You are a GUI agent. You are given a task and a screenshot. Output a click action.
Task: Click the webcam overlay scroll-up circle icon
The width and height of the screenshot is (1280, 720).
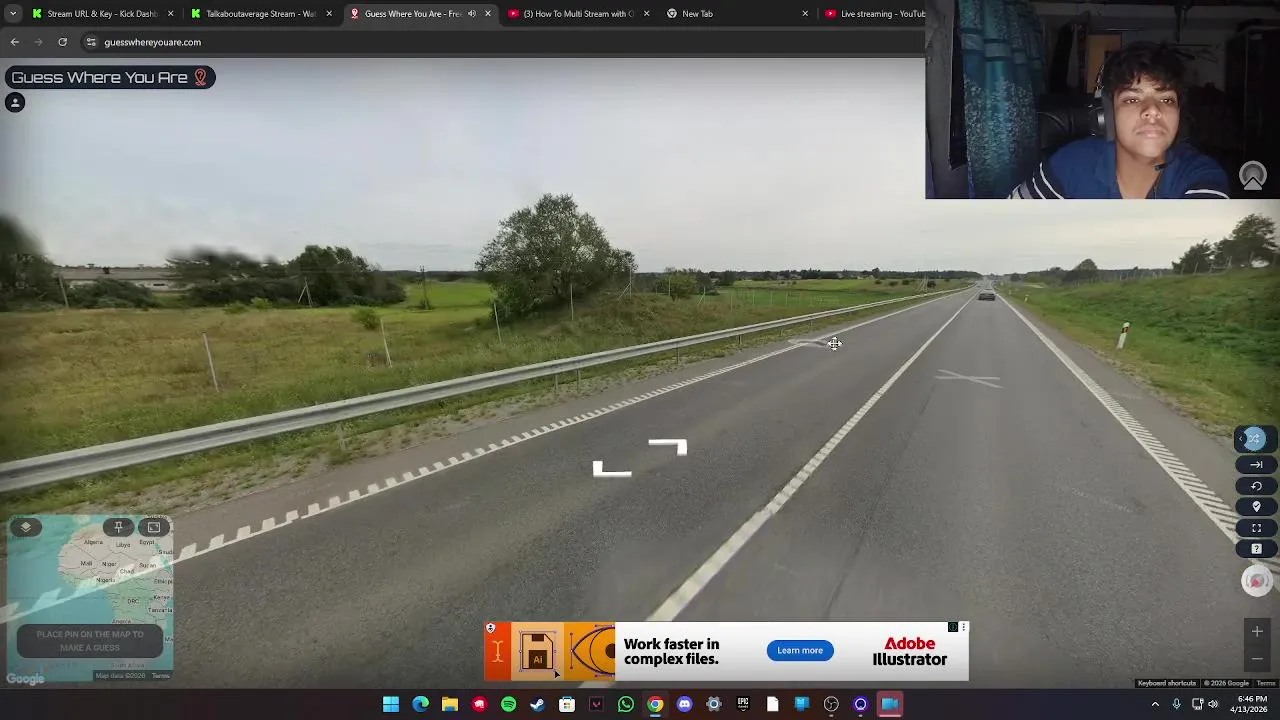(x=1253, y=176)
